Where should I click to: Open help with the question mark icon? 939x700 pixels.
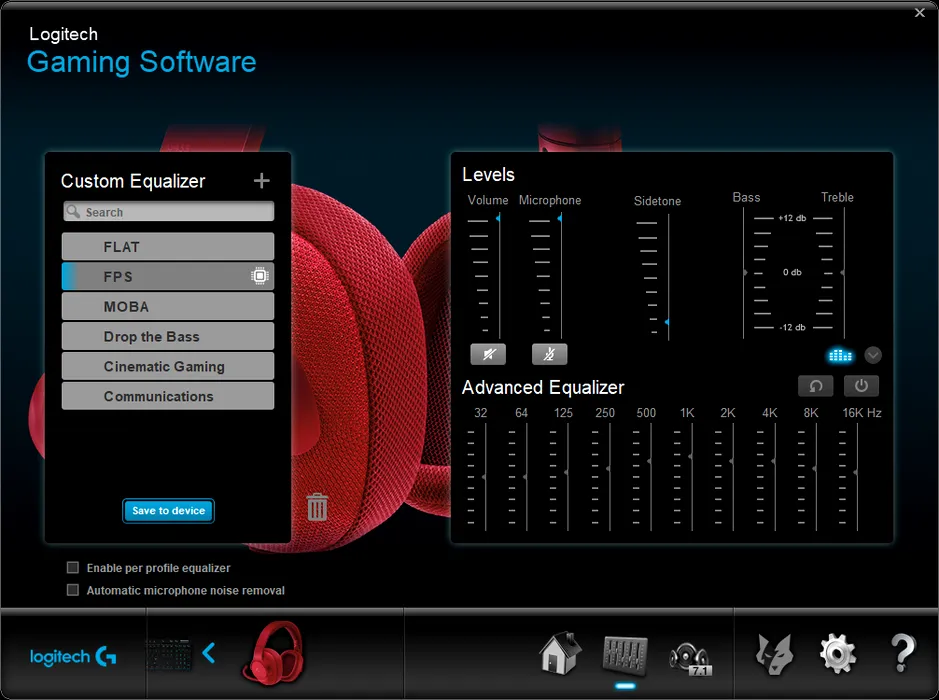pyautogui.click(x=902, y=654)
